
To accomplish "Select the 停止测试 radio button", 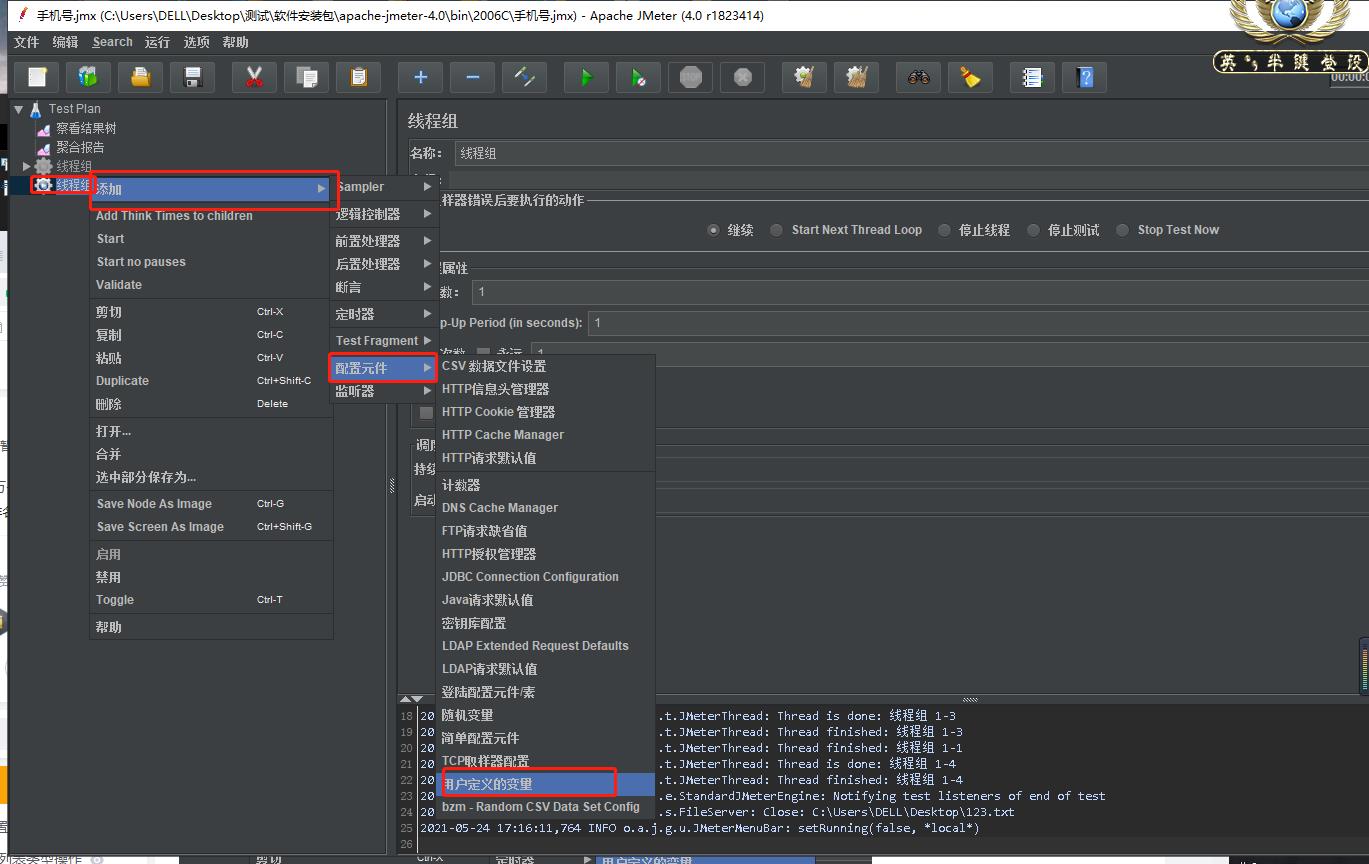I will tap(1033, 230).
